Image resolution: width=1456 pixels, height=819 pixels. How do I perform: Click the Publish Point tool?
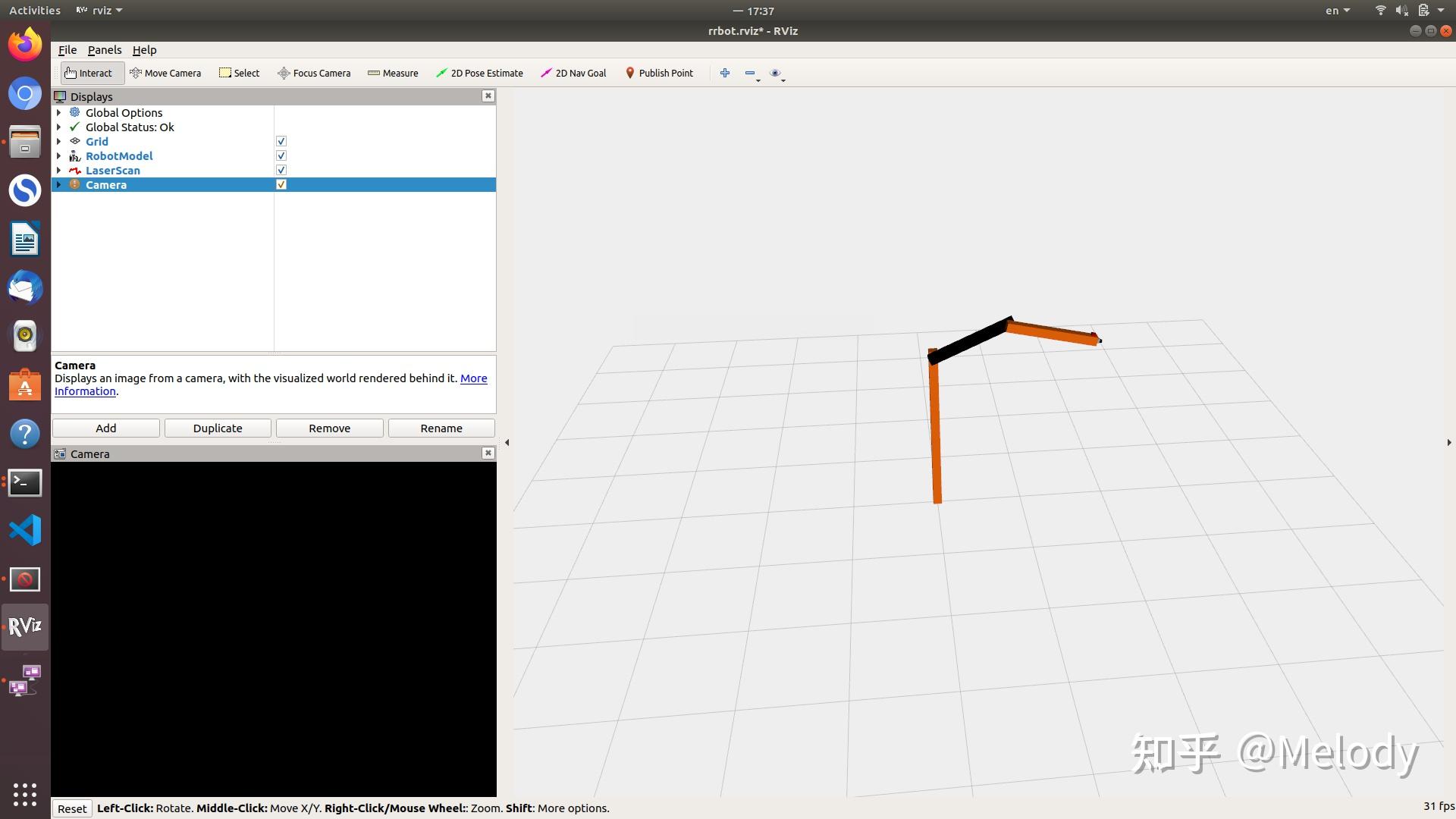[659, 73]
